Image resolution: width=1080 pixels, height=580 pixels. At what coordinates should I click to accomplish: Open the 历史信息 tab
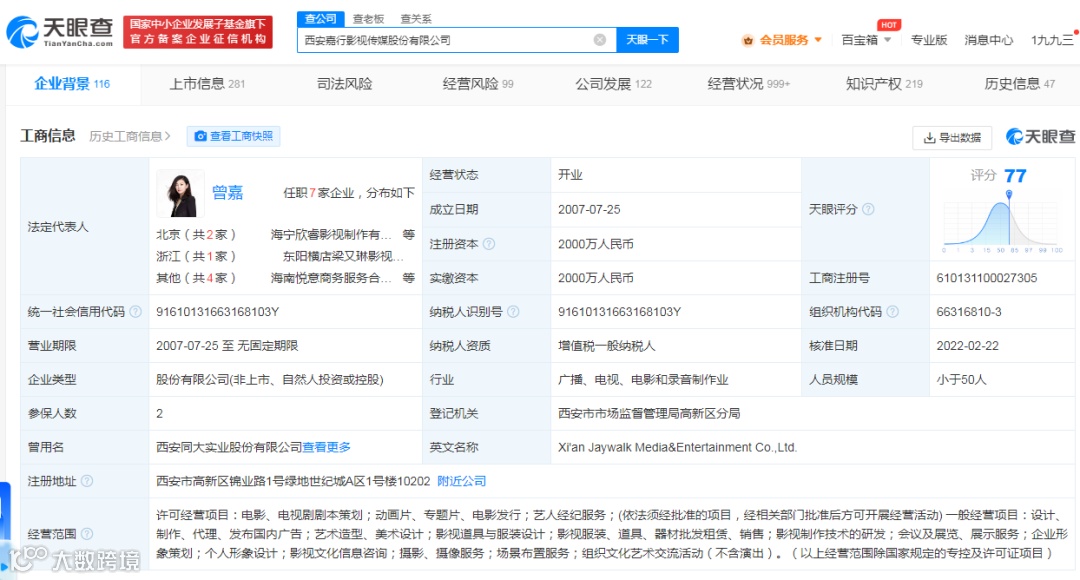click(x=1019, y=84)
